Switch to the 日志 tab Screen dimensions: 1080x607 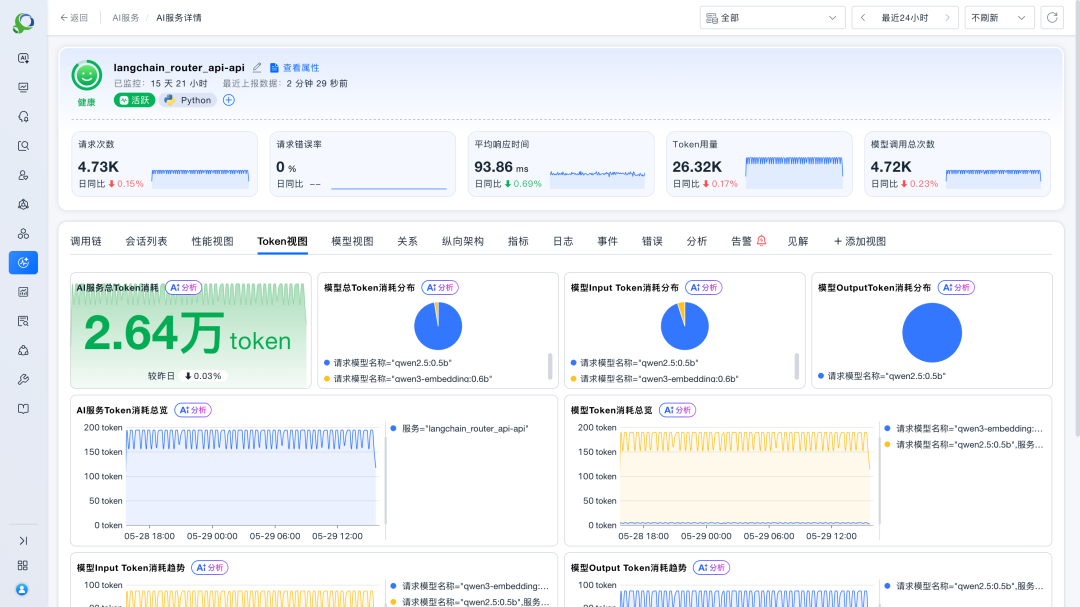click(563, 241)
